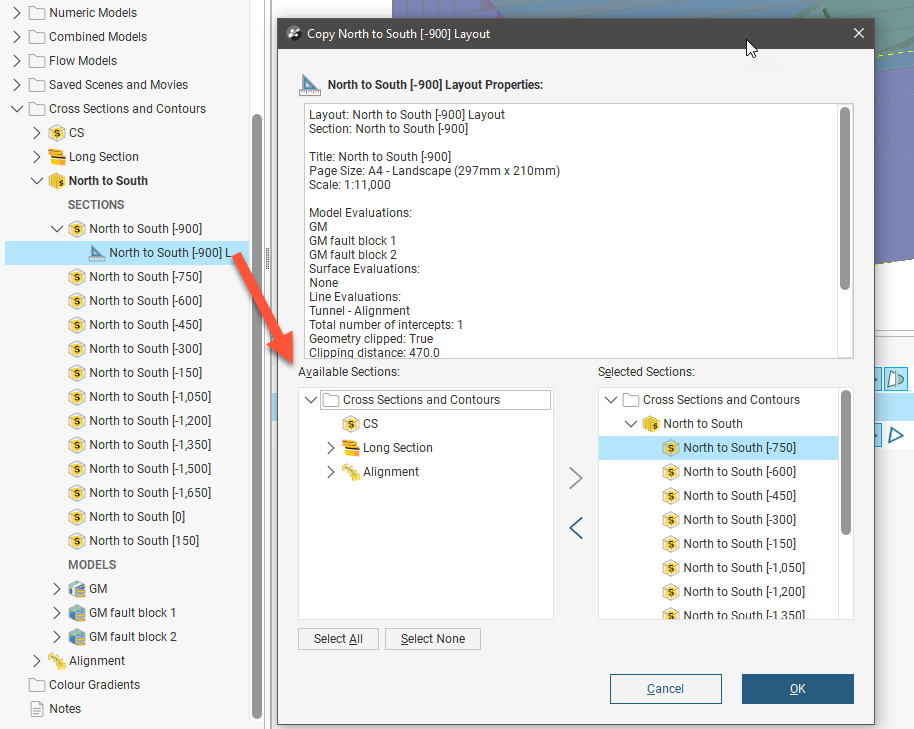Click the Long Section icon in Available Sections

(x=350, y=448)
